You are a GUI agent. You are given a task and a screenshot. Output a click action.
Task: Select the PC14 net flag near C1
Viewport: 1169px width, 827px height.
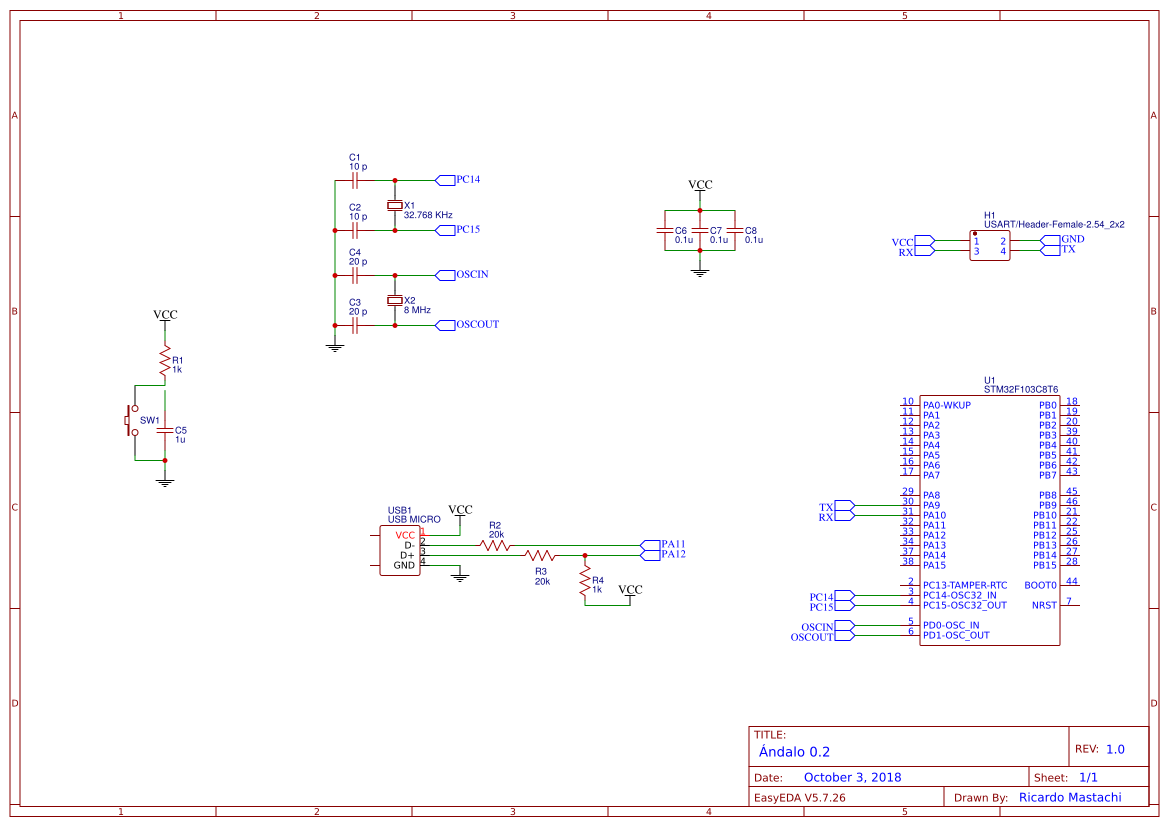coord(447,180)
